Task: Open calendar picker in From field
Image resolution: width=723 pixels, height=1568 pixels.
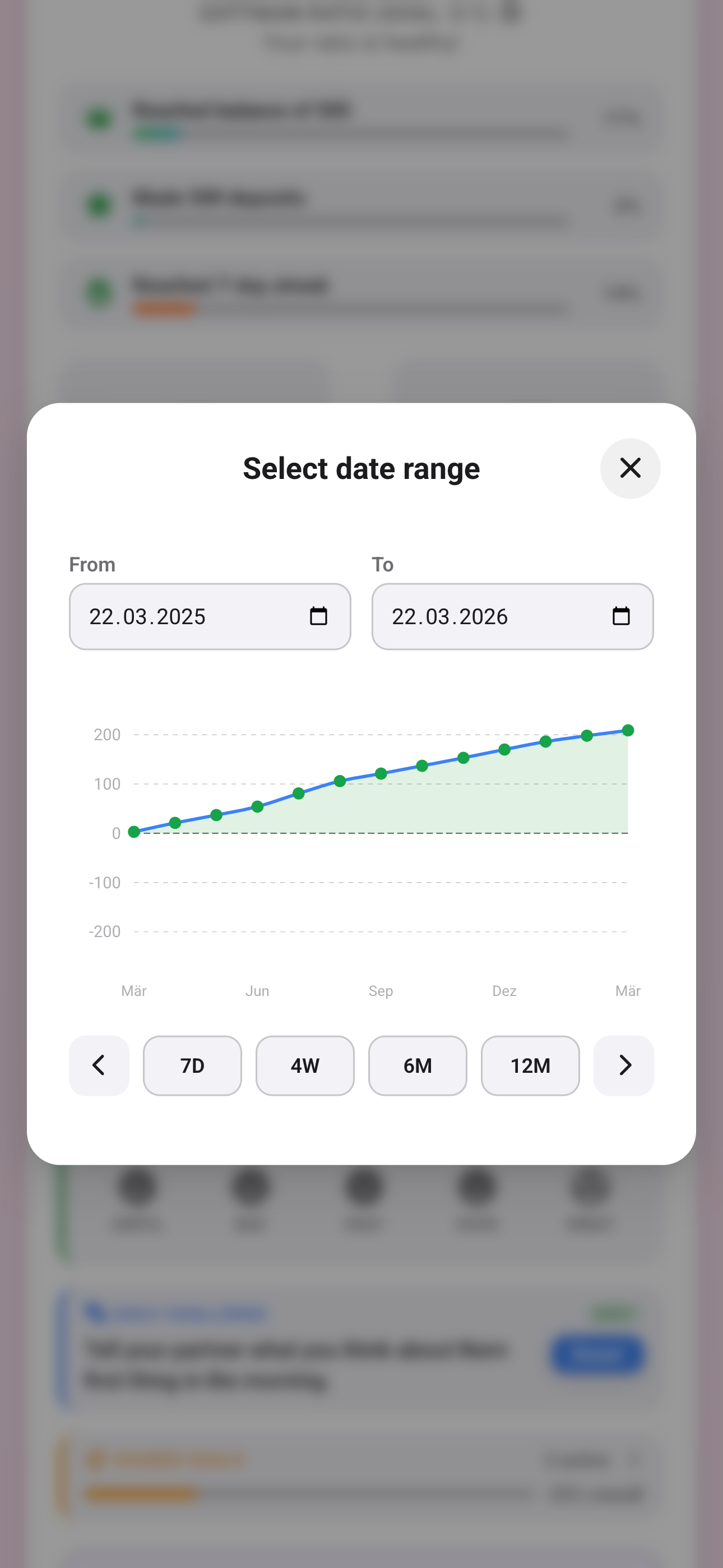Action: click(318, 616)
